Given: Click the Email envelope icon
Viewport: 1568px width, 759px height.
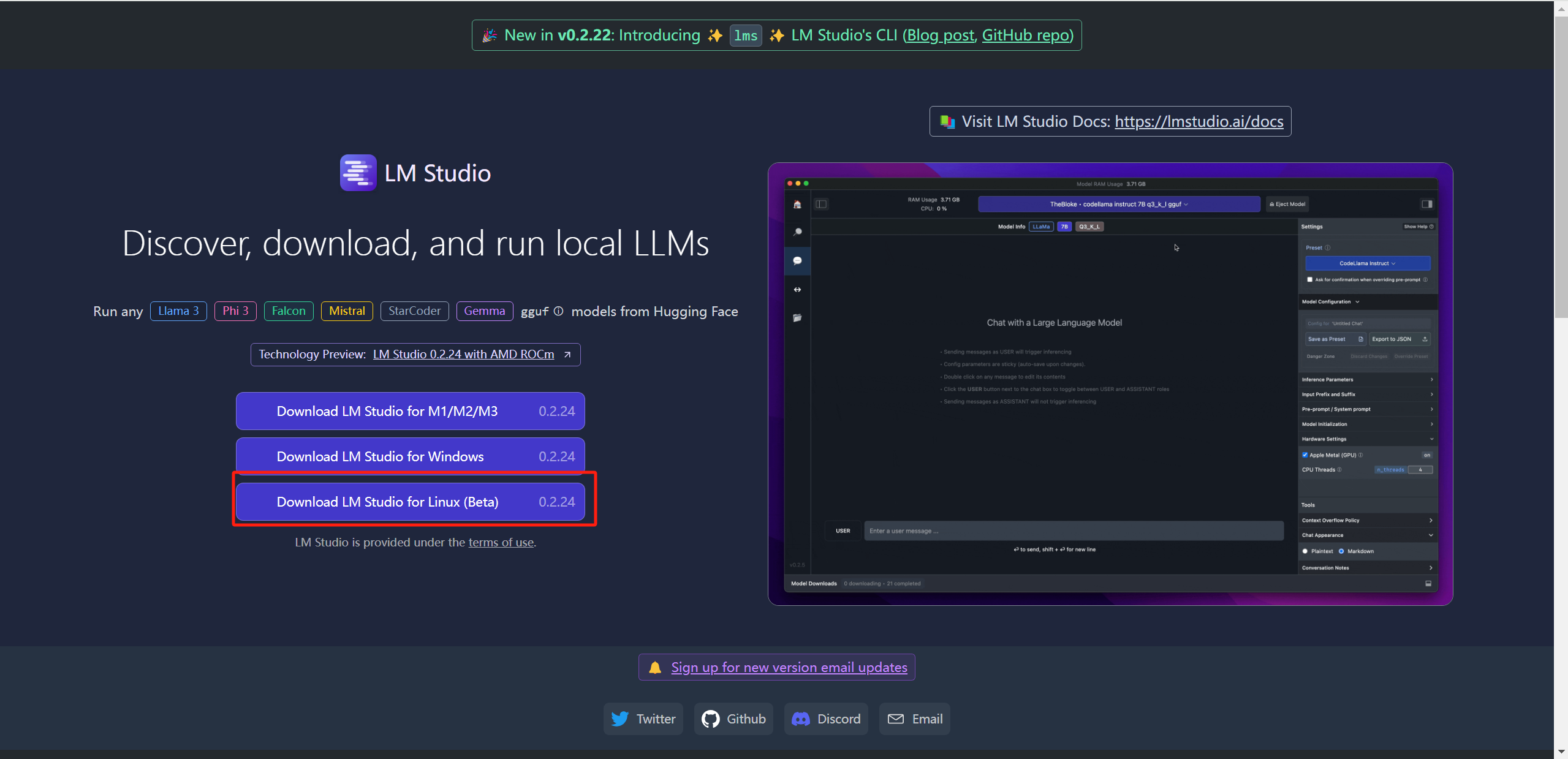Looking at the screenshot, I should pos(895,719).
